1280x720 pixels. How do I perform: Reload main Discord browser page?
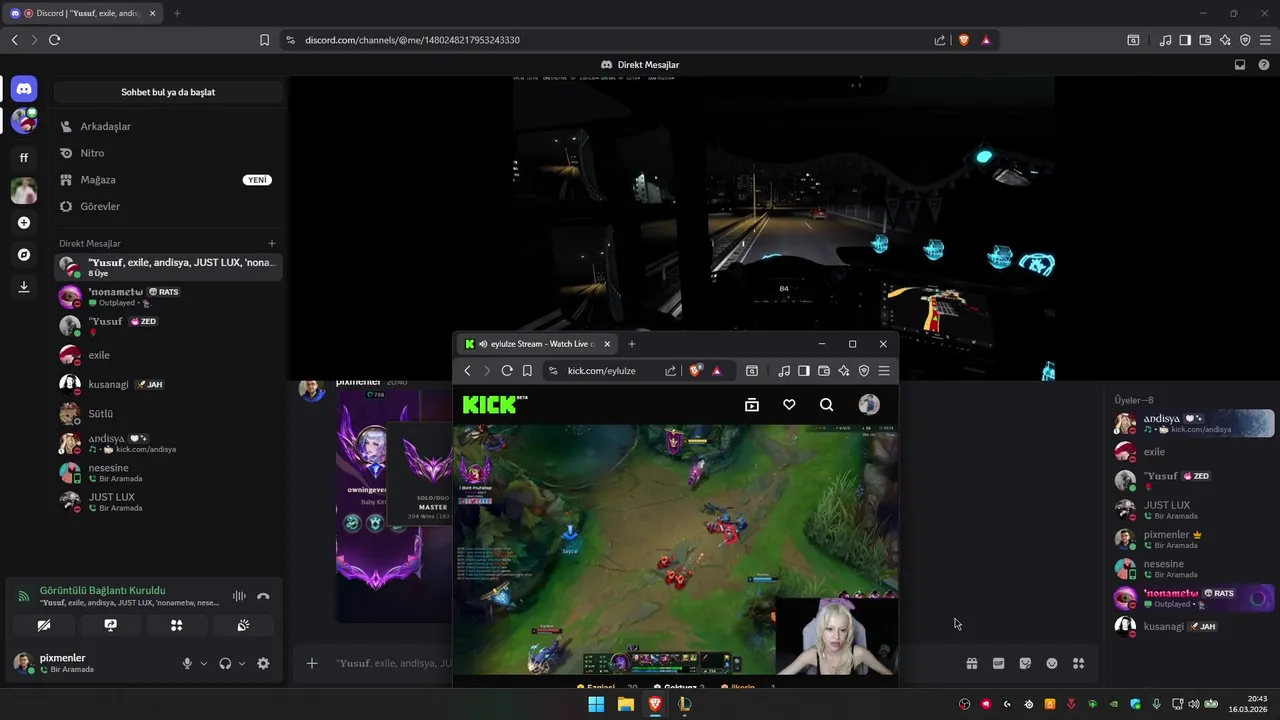point(54,40)
